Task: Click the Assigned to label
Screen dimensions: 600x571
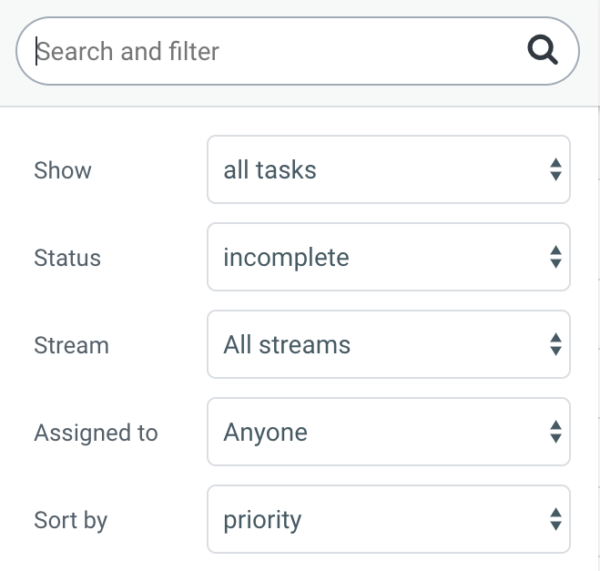Action: [96, 433]
